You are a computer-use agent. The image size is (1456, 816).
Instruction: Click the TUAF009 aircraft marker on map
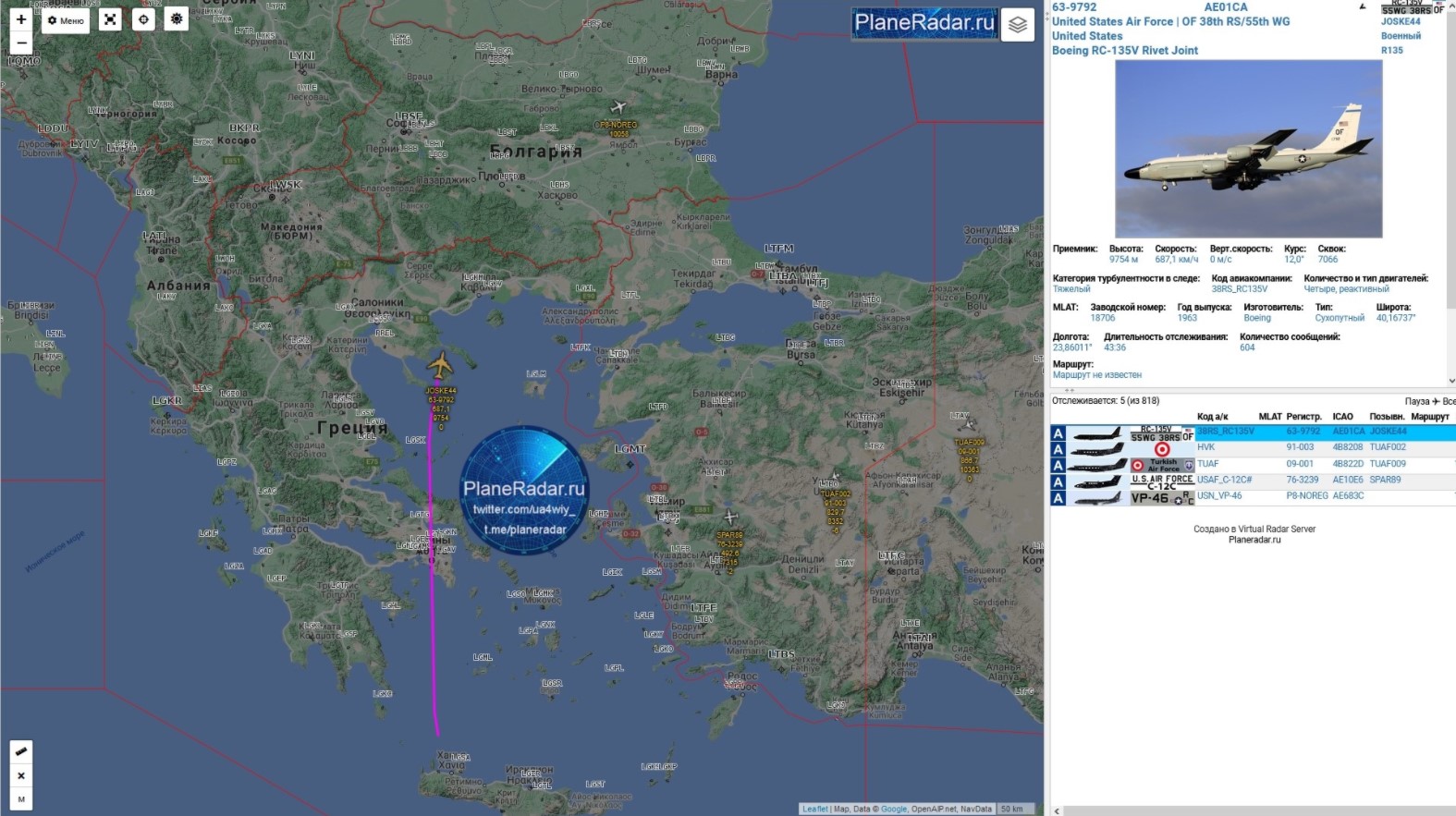[968, 424]
